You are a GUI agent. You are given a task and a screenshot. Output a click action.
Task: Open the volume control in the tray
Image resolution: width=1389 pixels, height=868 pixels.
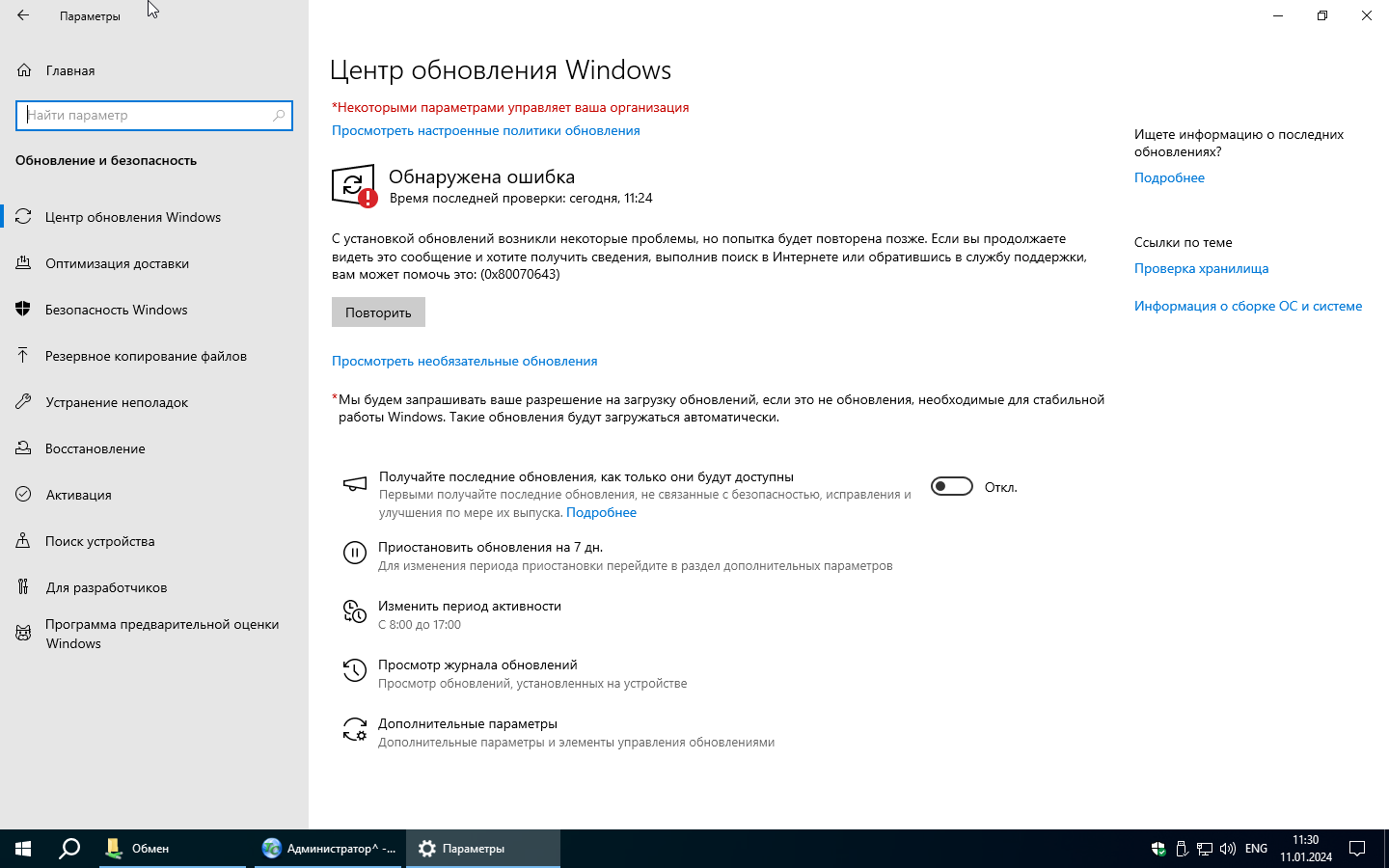click(1228, 849)
